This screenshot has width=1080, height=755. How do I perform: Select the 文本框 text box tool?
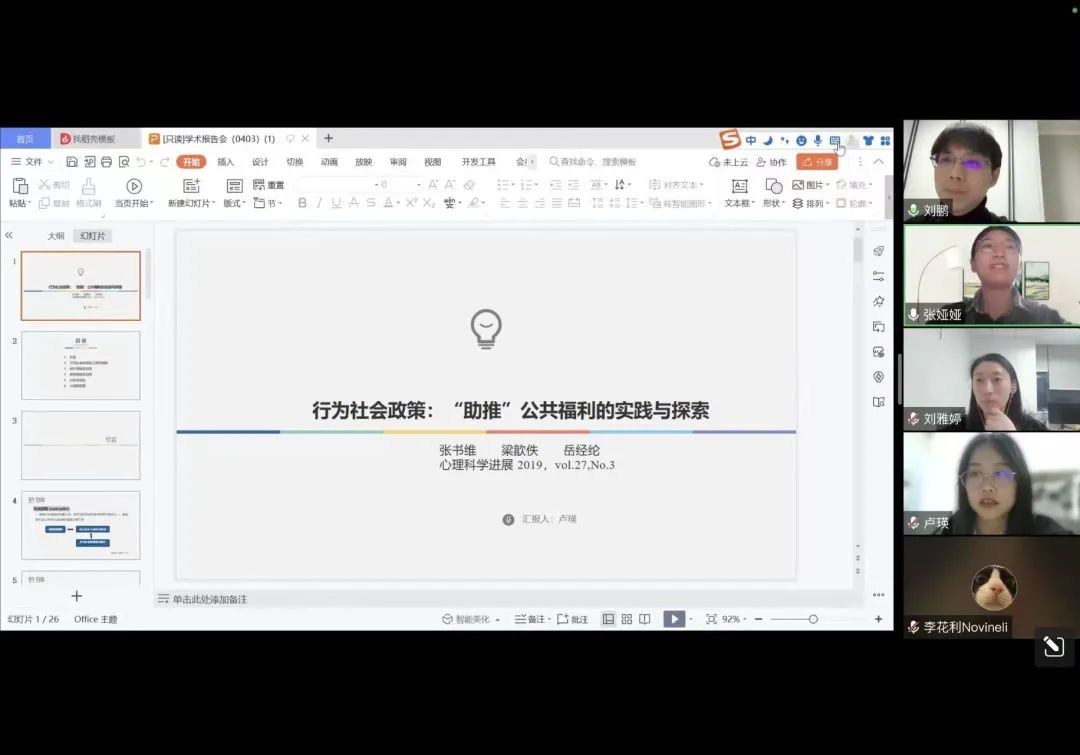coord(739,186)
